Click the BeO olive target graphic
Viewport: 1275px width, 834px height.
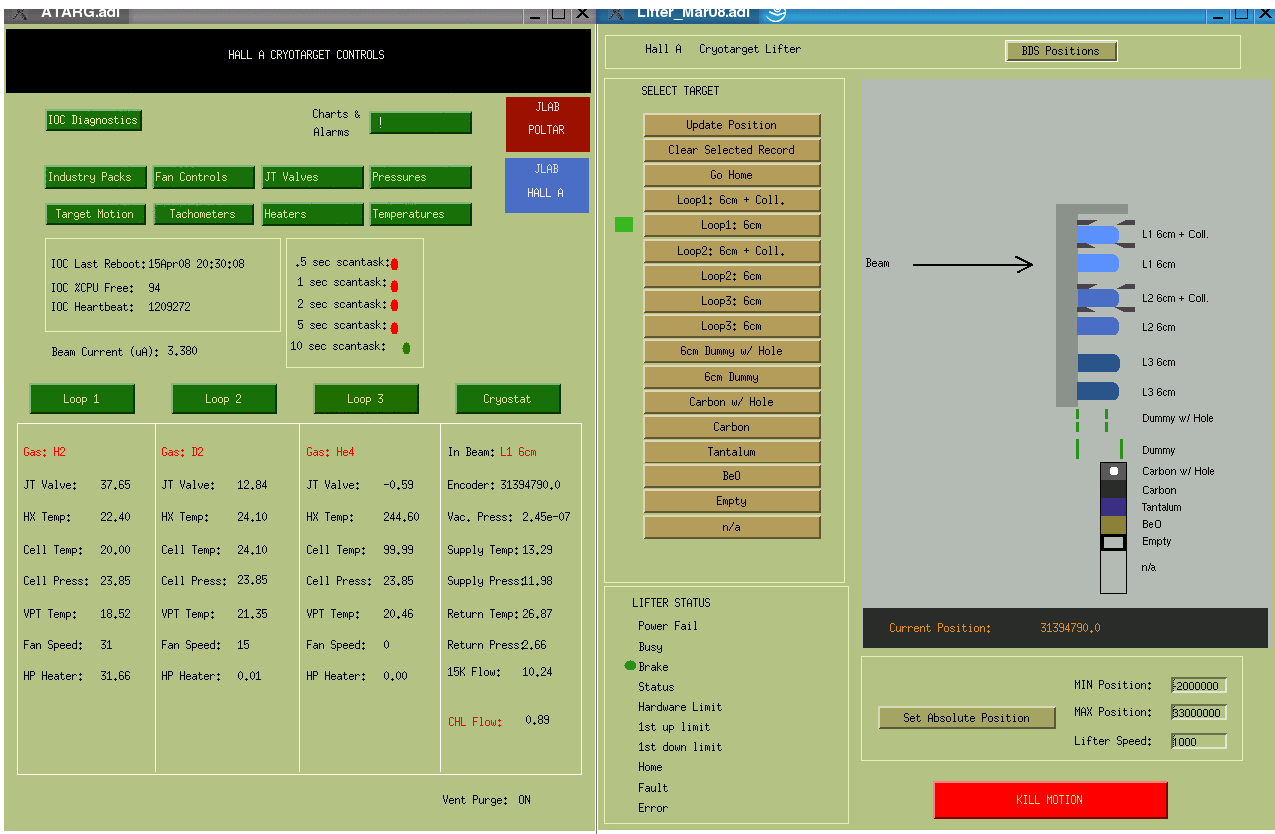point(1113,525)
